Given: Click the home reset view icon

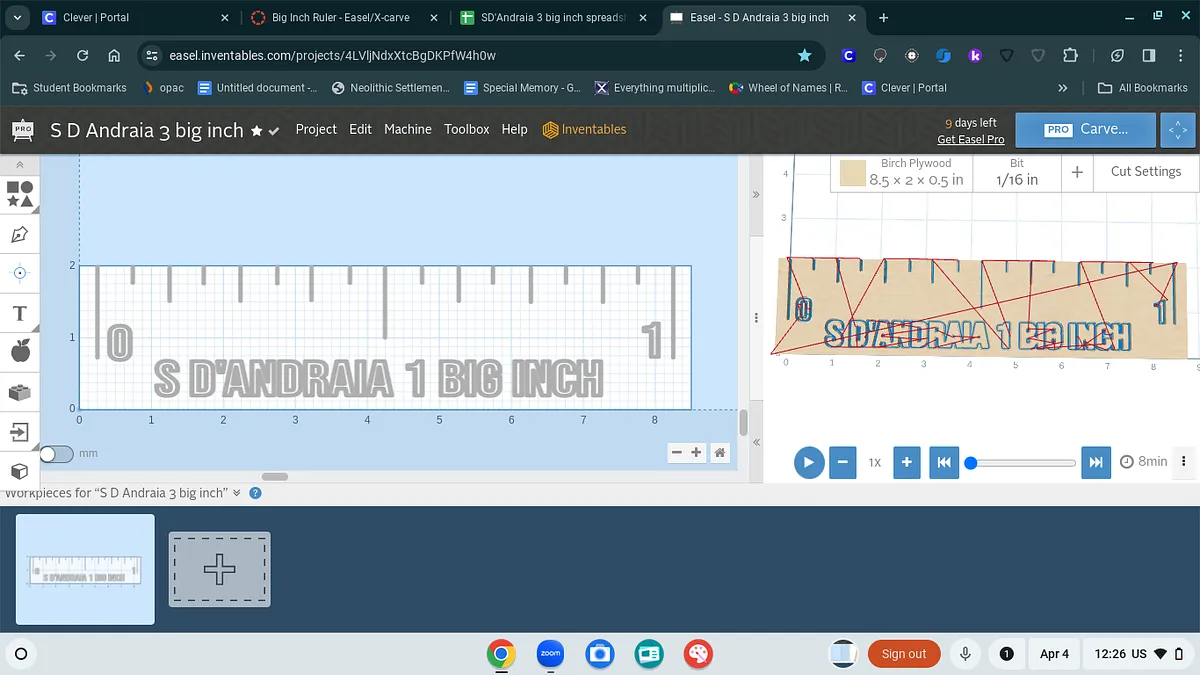Looking at the screenshot, I should tap(720, 453).
